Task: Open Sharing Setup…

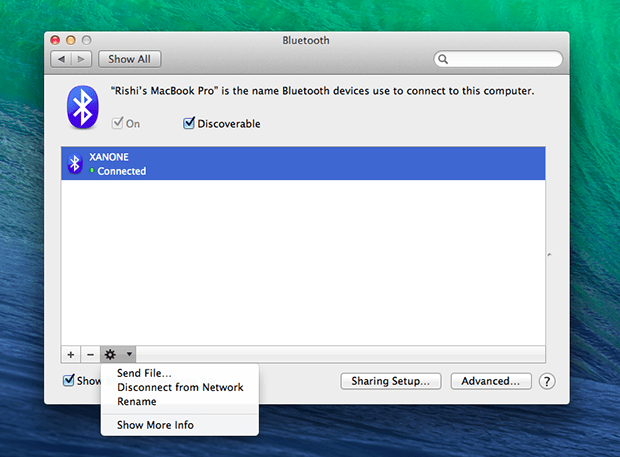Action: point(390,381)
